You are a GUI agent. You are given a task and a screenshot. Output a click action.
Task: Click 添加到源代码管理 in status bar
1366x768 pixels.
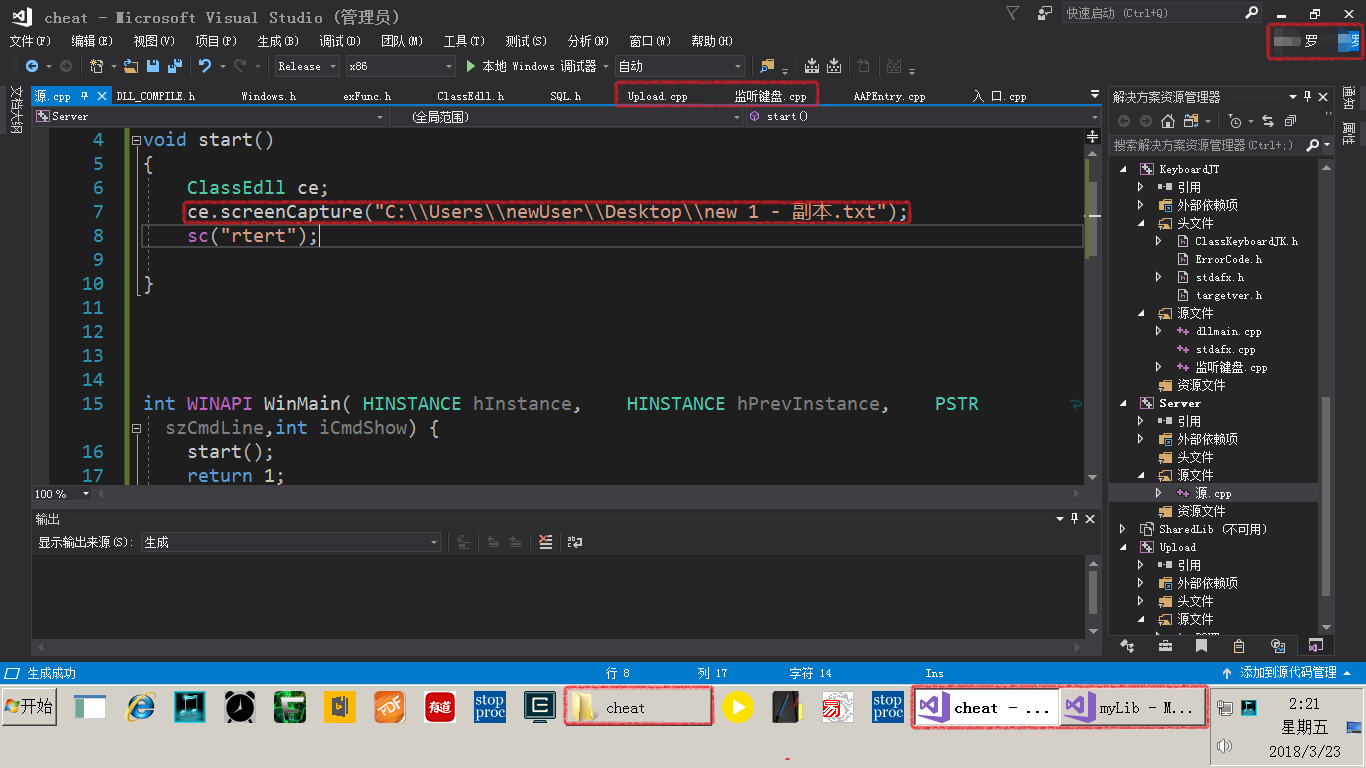point(1287,673)
